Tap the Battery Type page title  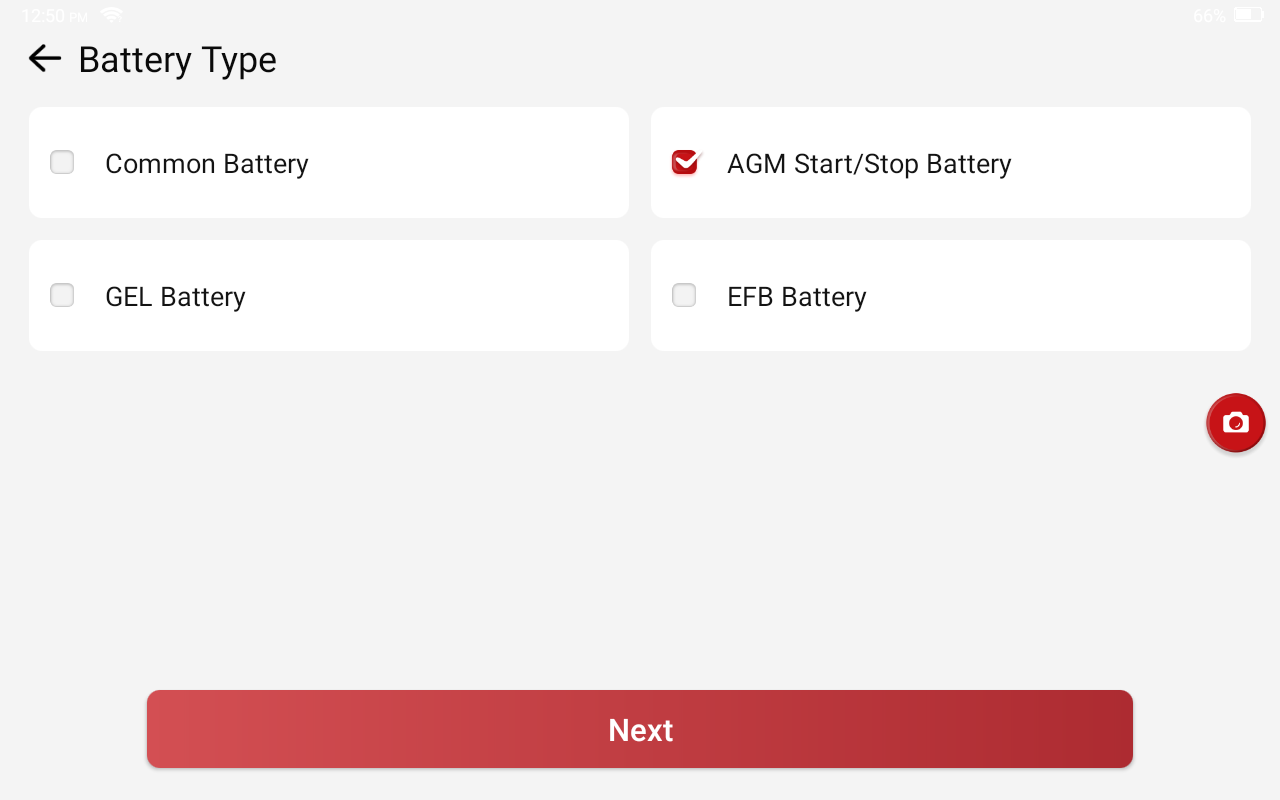[x=177, y=60]
